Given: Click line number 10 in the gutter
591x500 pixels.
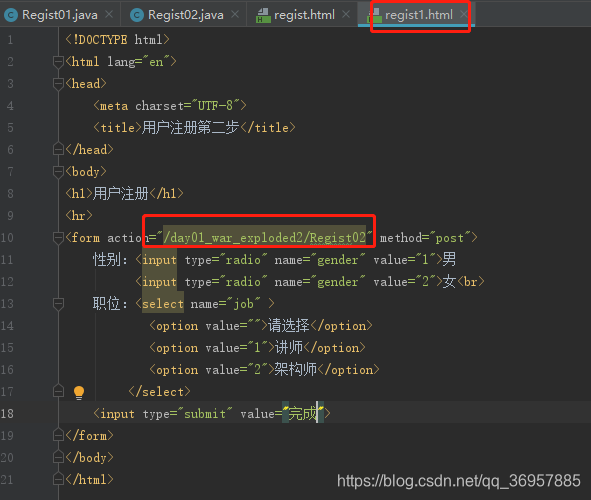Looking at the screenshot, I should coord(7,238).
